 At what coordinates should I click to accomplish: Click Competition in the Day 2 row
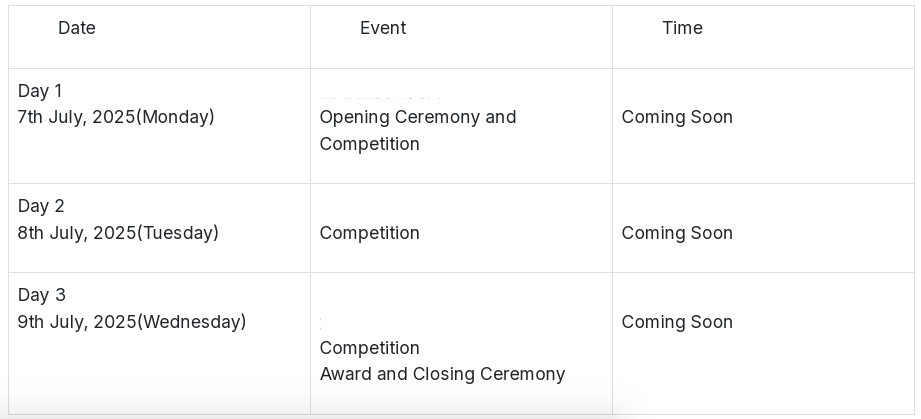pyautogui.click(x=369, y=233)
